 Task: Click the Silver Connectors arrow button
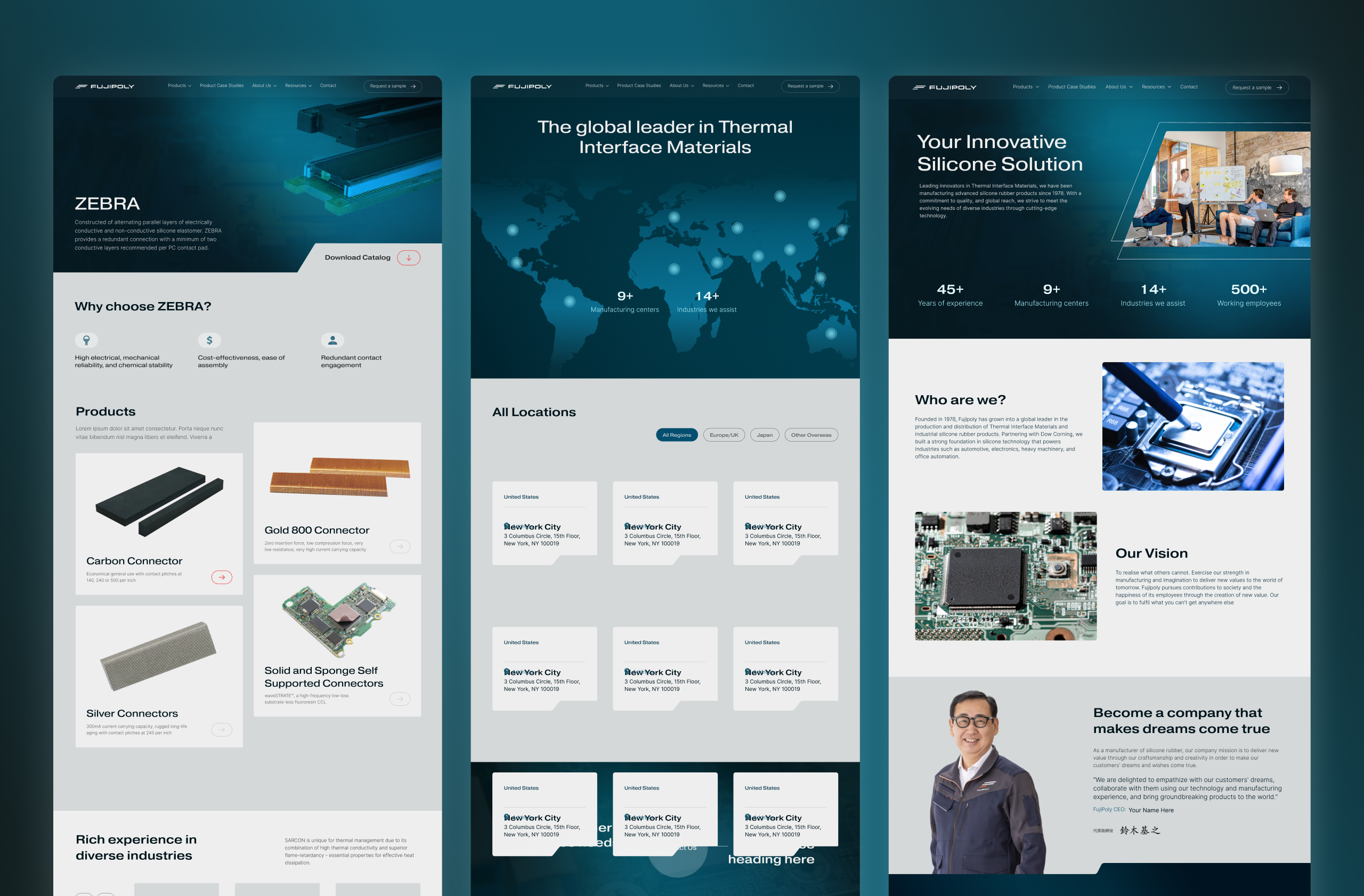(222, 729)
